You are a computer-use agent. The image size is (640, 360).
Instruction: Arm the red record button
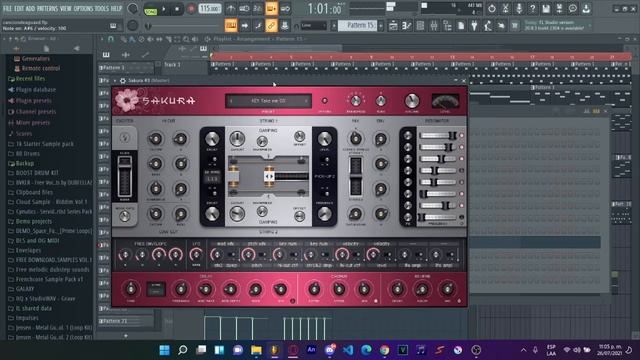pos(191,9)
